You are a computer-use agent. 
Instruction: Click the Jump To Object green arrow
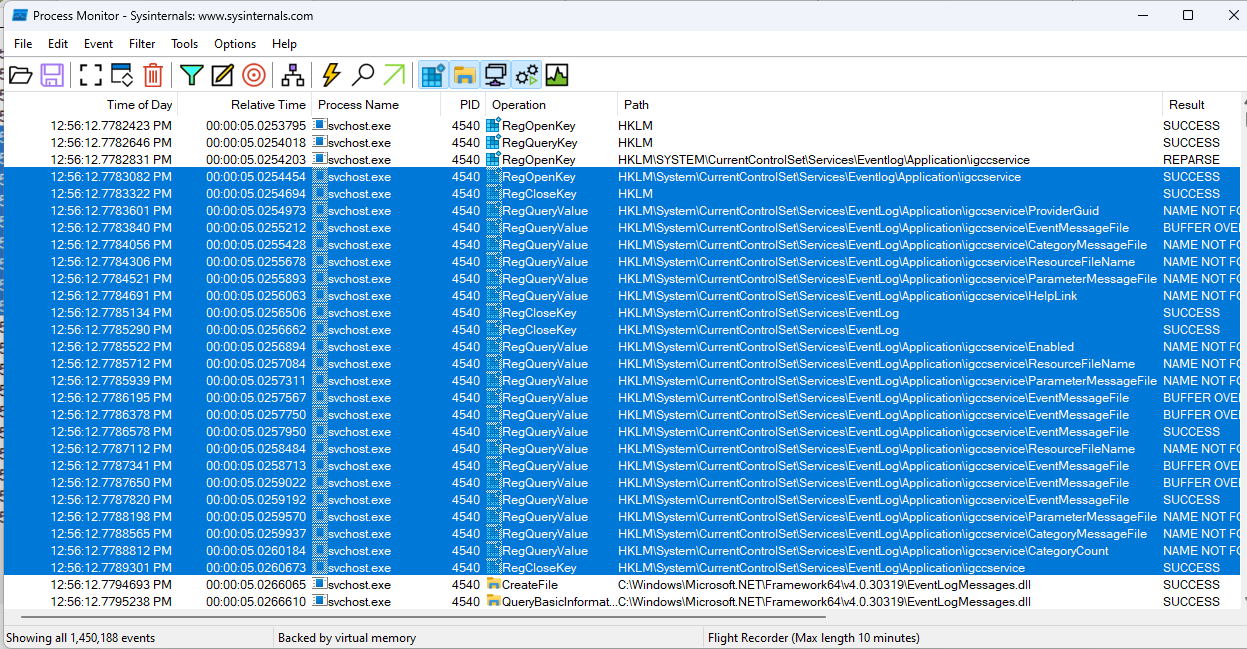tap(395, 75)
